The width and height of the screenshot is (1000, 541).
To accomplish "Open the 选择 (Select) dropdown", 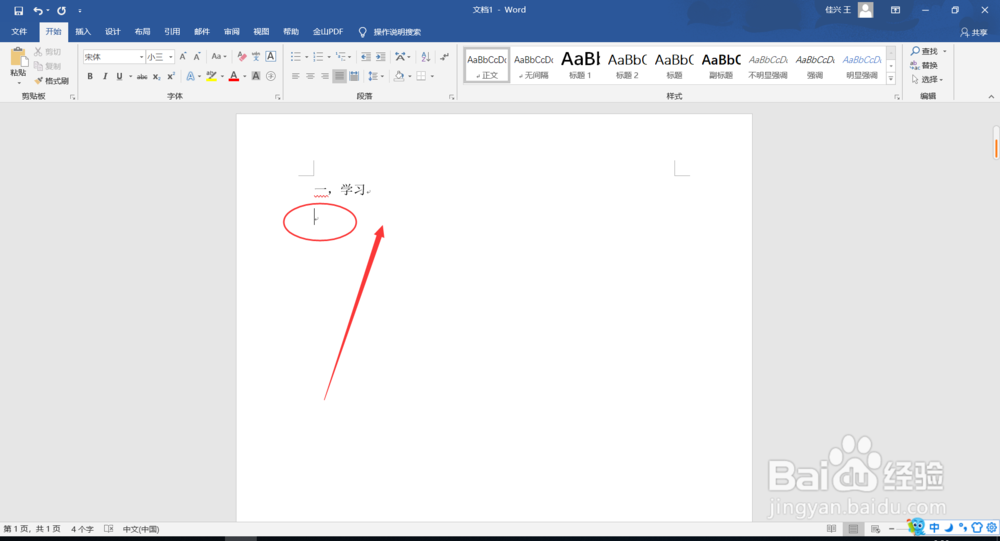I will point(927,80).
